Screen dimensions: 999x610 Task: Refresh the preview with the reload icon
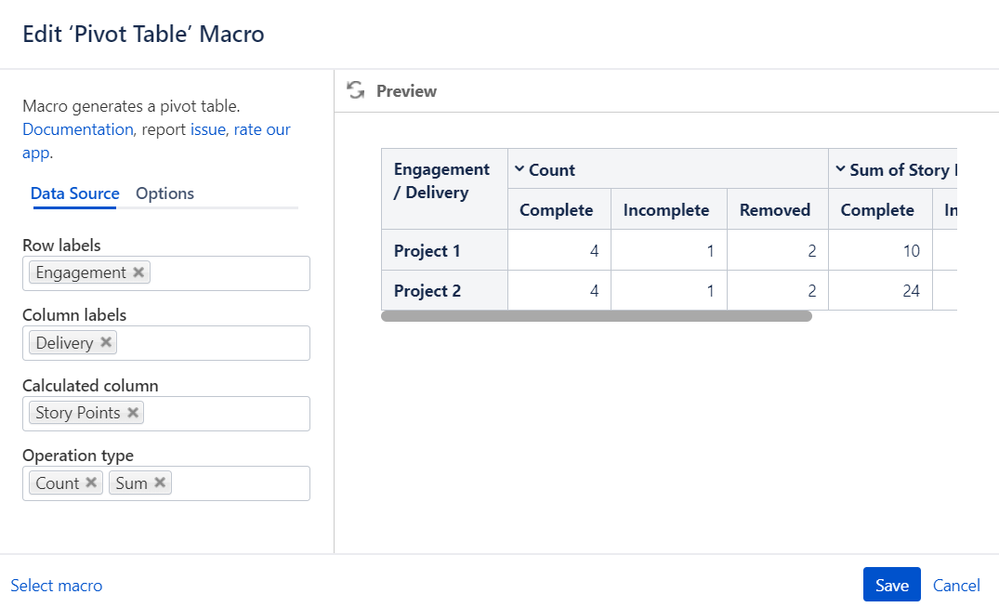coord(356,91)
